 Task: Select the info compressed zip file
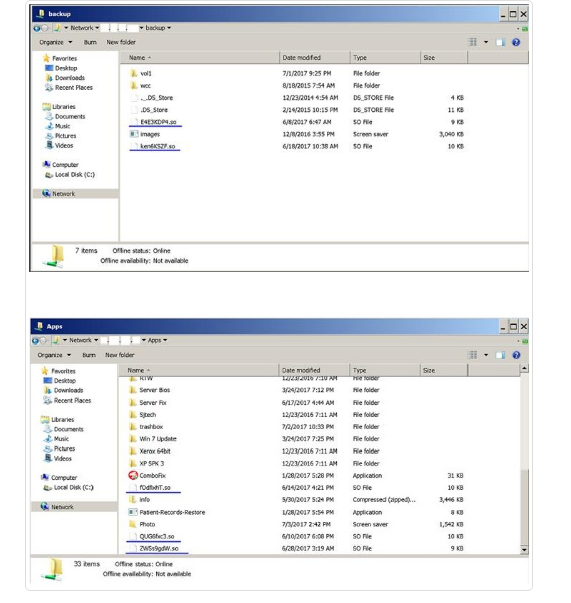140,500
